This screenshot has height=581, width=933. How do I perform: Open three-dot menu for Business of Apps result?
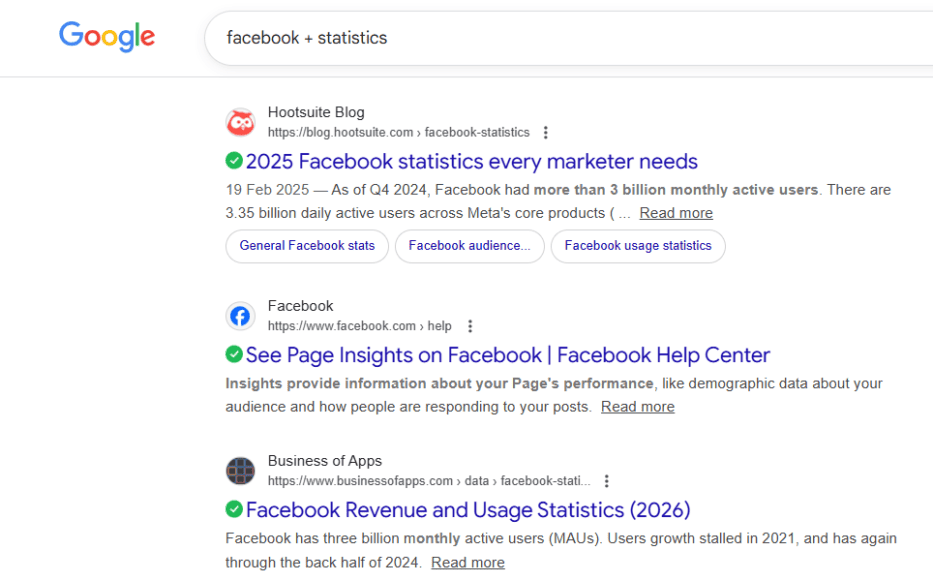point(606,481)
